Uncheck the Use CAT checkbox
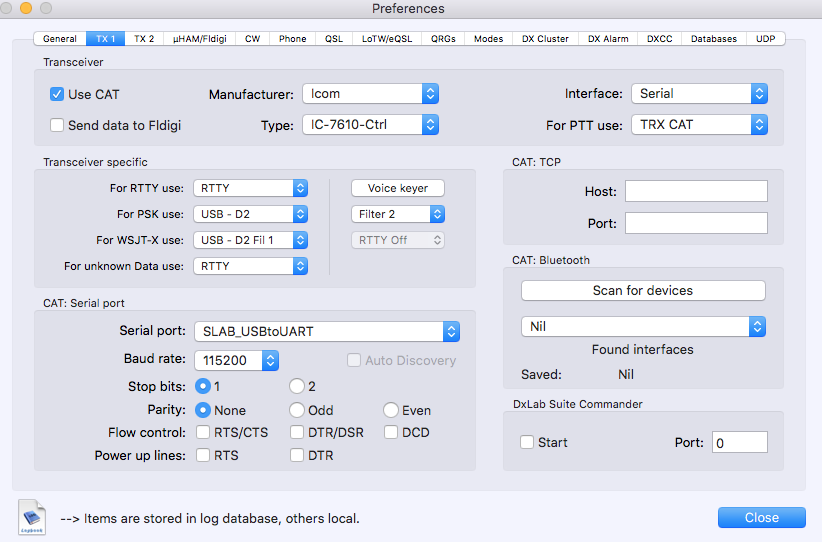The width and height of the screenshot is (822, 542). [x=57, y=94]
